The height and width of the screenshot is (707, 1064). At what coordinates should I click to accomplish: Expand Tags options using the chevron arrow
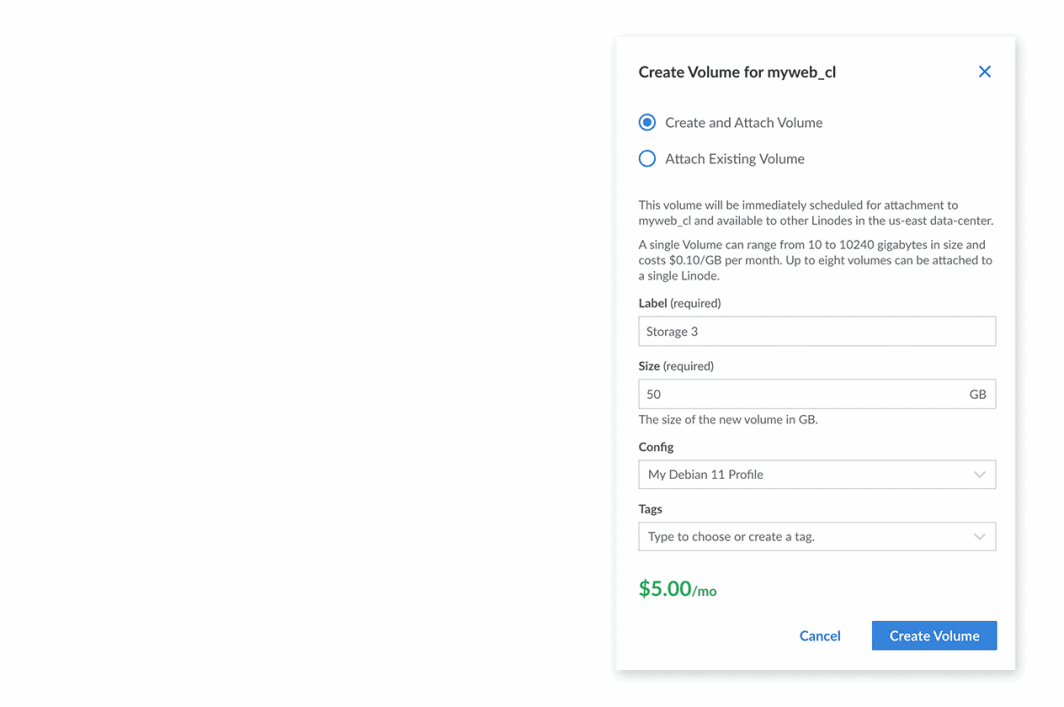click(979, 537)
